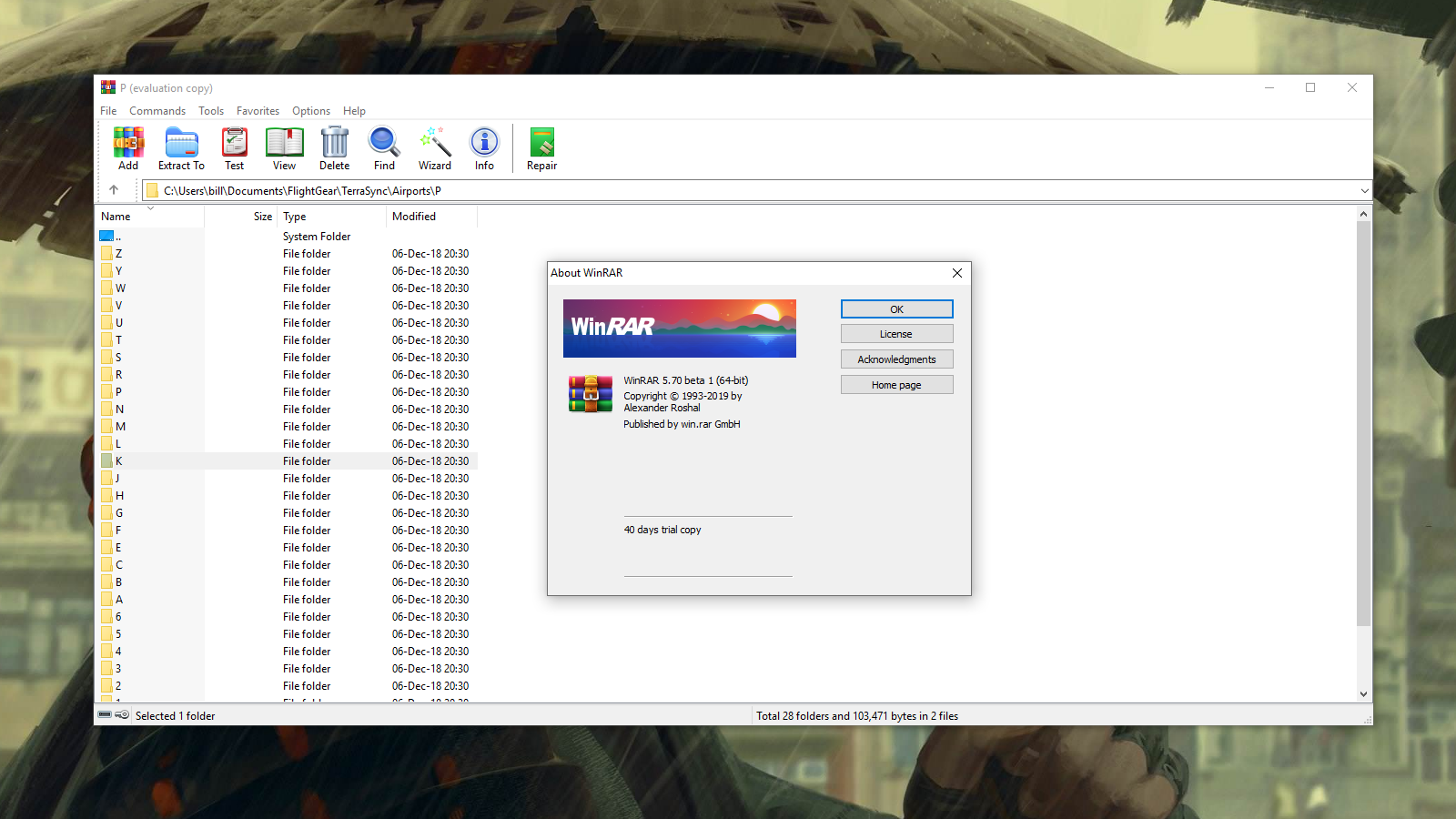Select the parent '..' folder icon
This screenshot has width=1456, height=819.
coord(106,237)
